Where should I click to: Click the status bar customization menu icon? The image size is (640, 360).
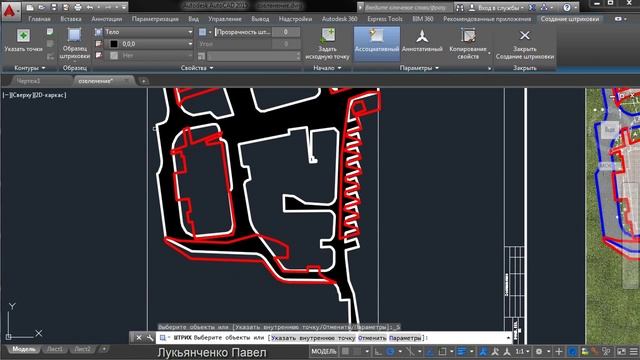click(x=633, y=351)
